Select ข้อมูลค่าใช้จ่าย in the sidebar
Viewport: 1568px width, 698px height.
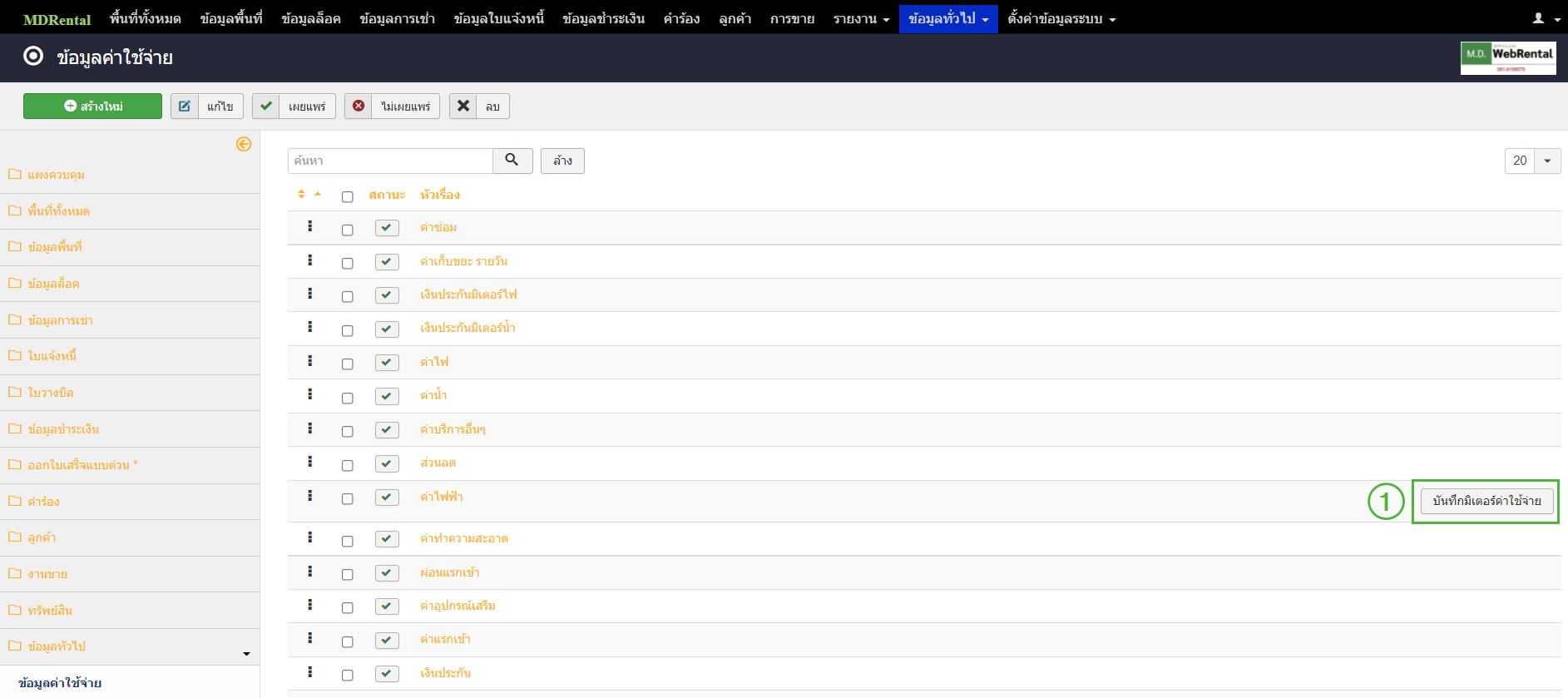[60, 683]
